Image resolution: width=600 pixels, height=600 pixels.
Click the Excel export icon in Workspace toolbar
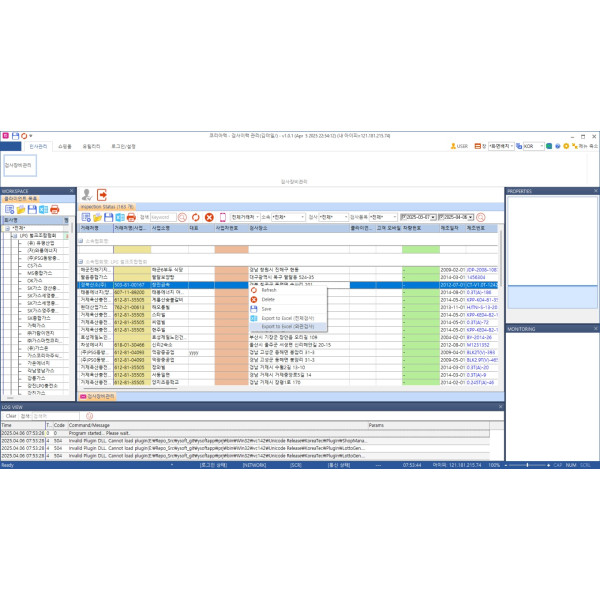tap(44, 209)
